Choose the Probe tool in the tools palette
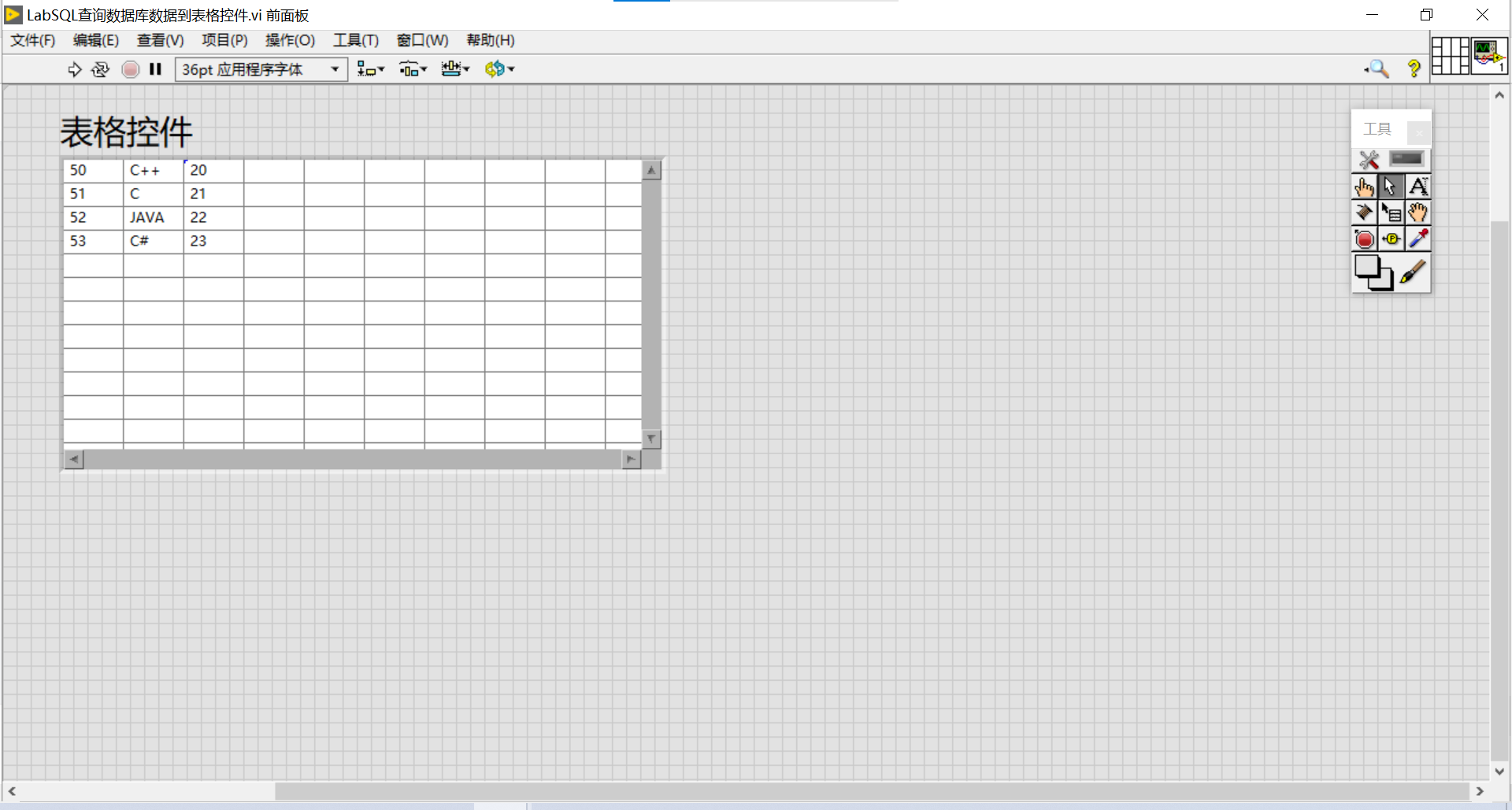Screen dimensions: 1512x810 click(x=1392, y=239)
